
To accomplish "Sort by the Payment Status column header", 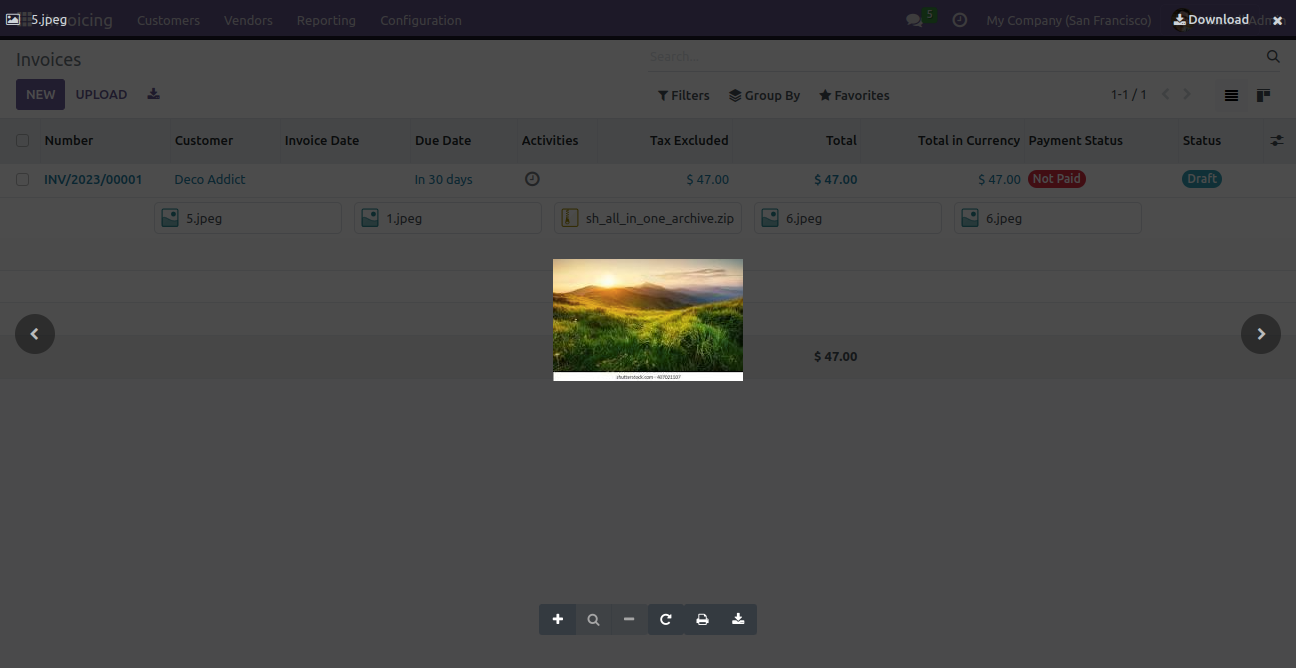I will 1076,141.
